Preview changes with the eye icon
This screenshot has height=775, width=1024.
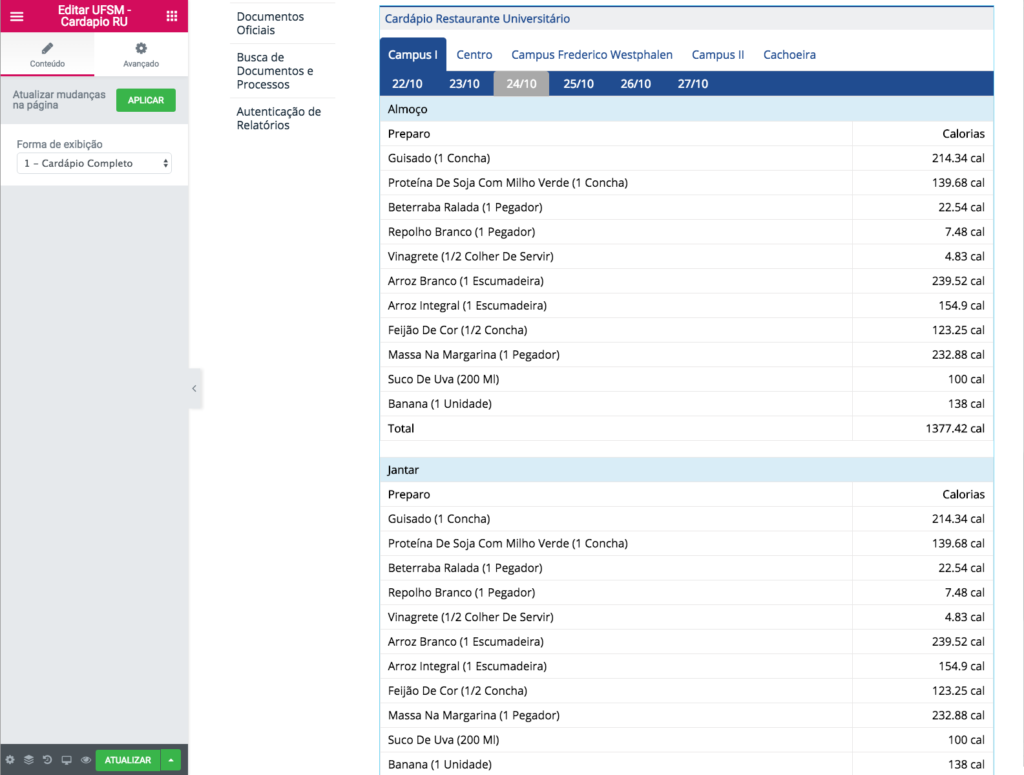coord(86,760)
